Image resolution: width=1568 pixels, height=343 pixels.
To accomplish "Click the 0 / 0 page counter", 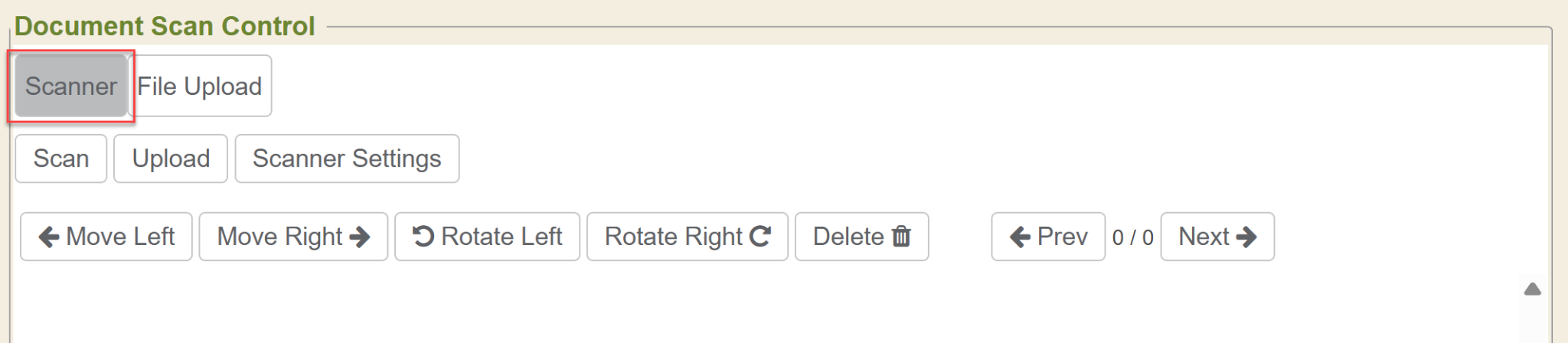I will pyautogui.click(x=1133, y=237).
